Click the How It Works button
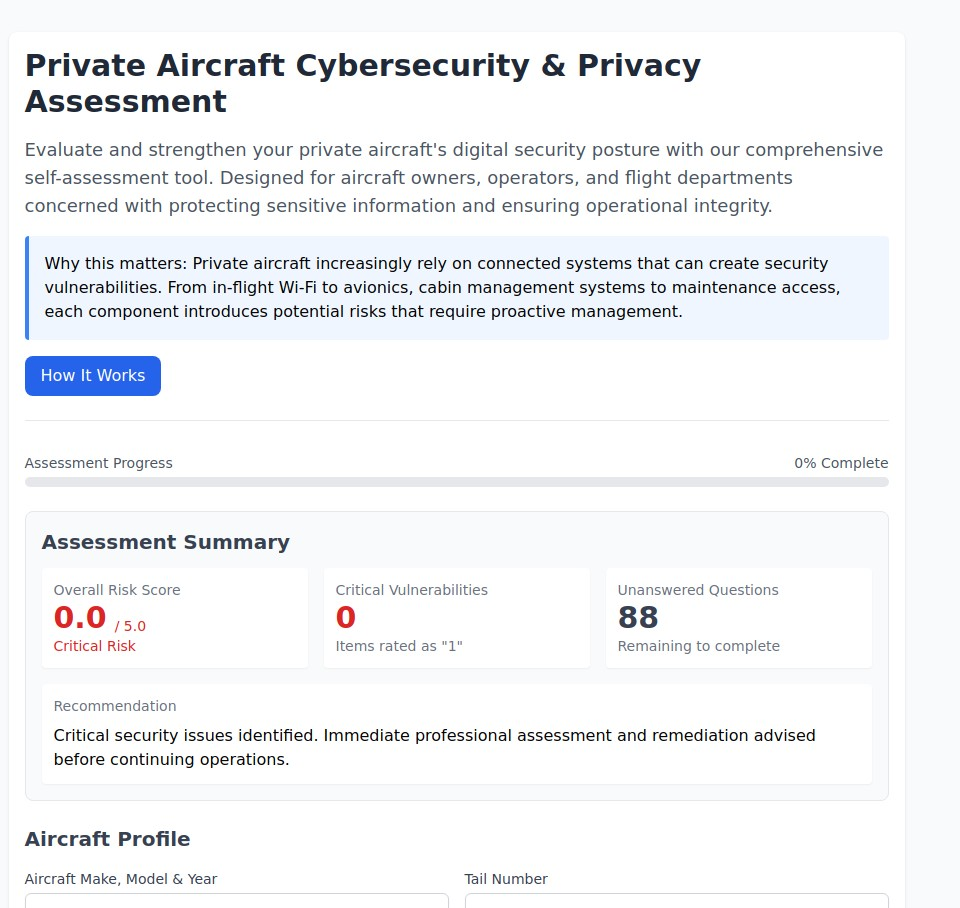The height and width of the screenshot is (908, 960). tap(92, 375)
